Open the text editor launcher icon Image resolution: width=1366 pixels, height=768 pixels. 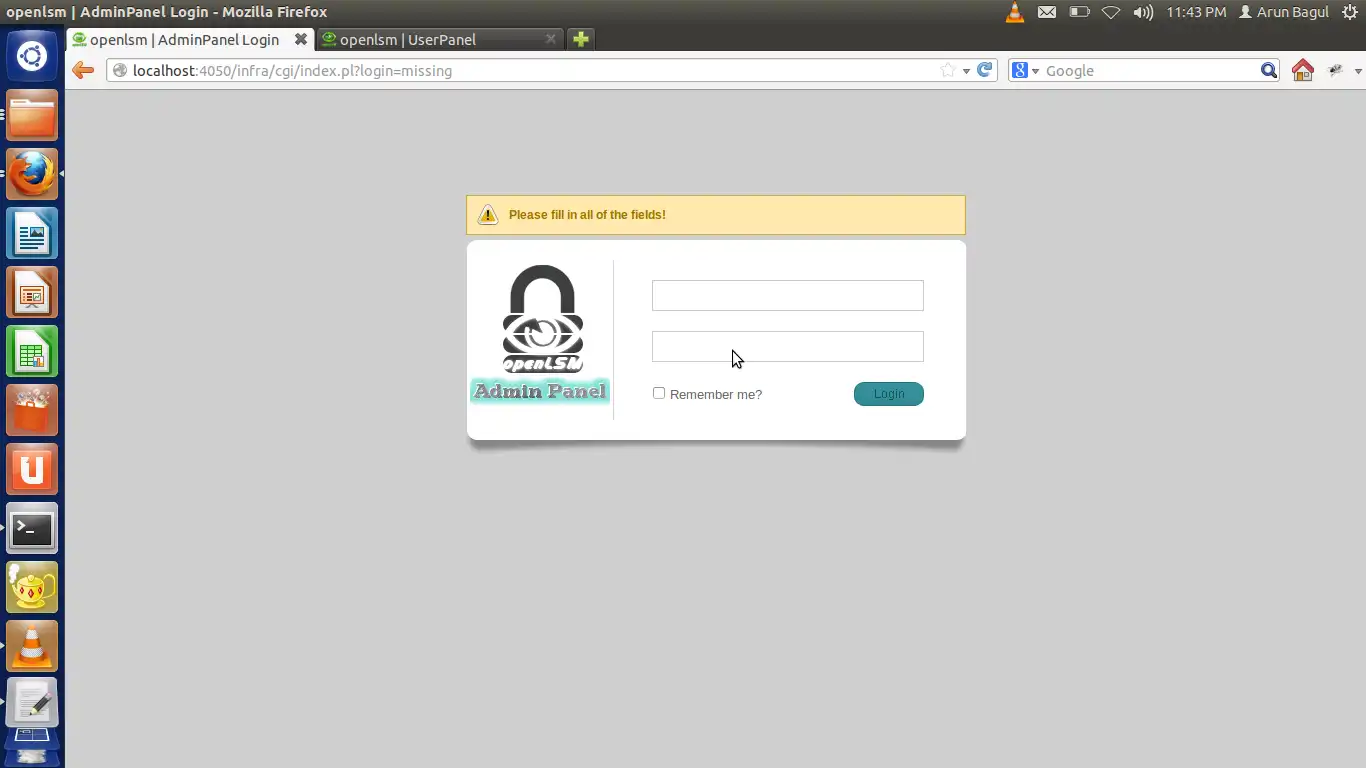point(32,702)
